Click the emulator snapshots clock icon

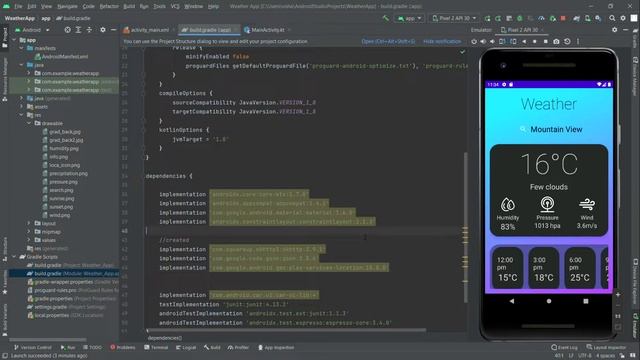(567, 42)
